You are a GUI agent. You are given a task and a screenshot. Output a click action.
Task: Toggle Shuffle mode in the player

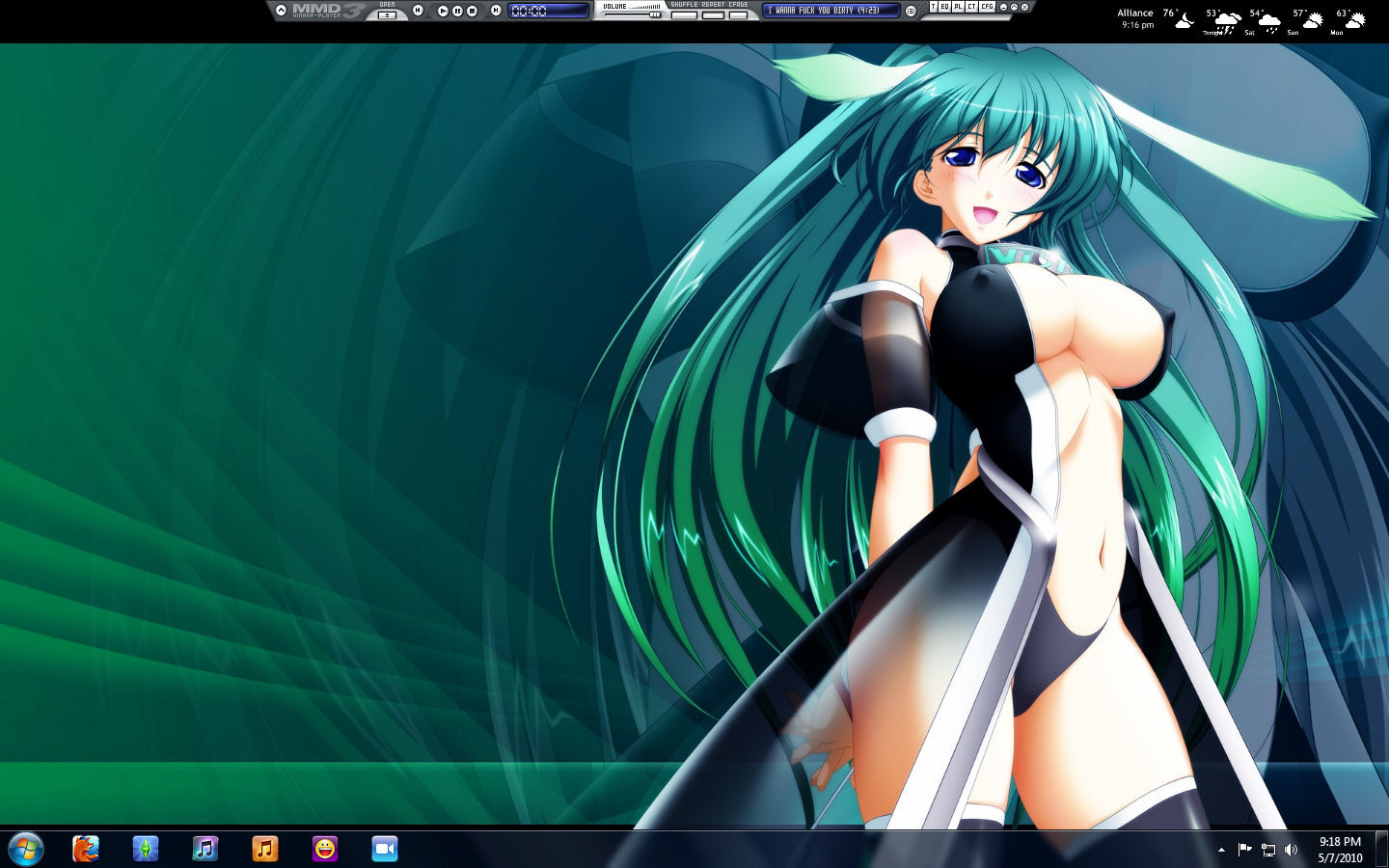click(685, 14)
